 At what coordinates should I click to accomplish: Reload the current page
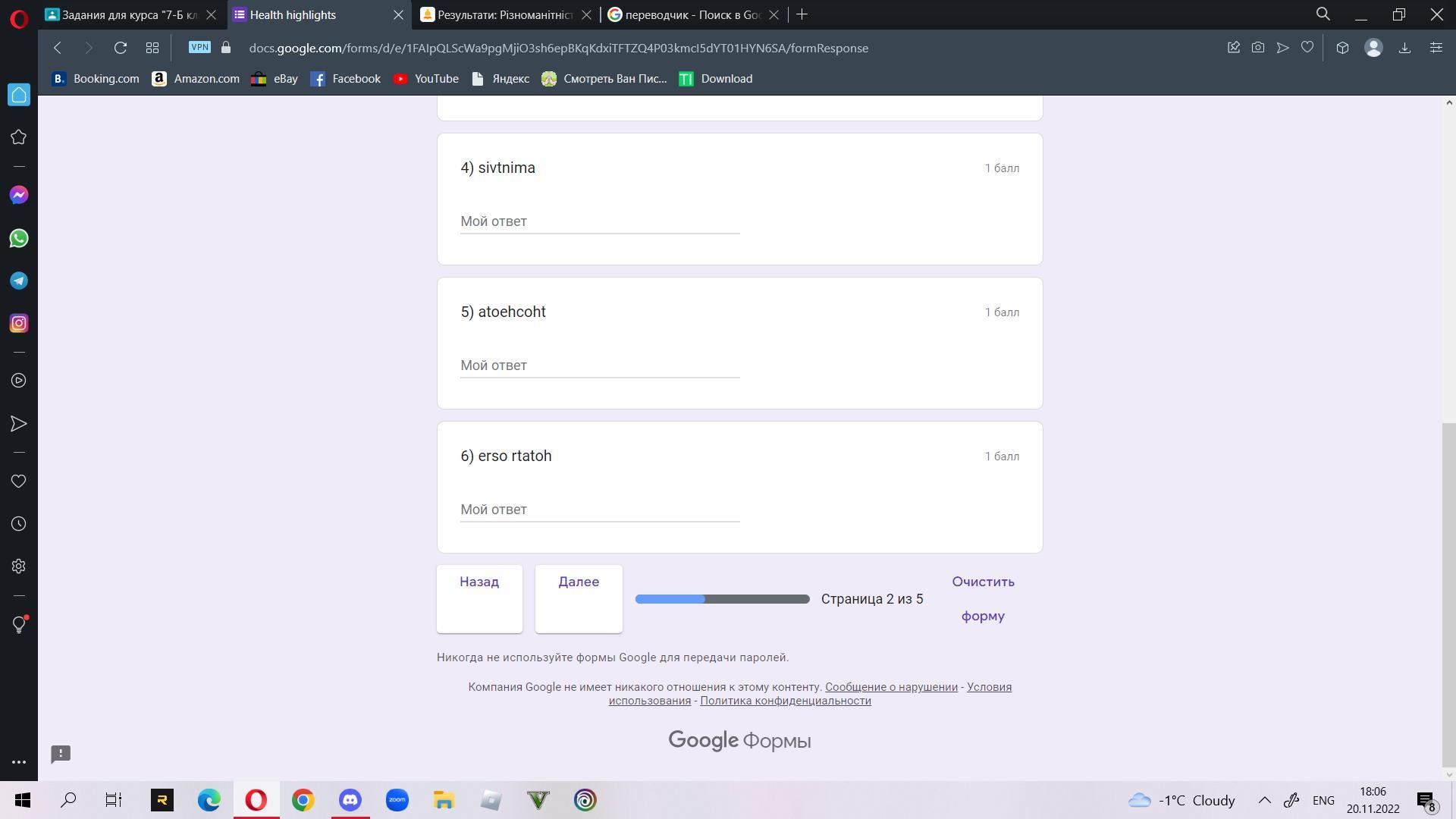point(120,48)
